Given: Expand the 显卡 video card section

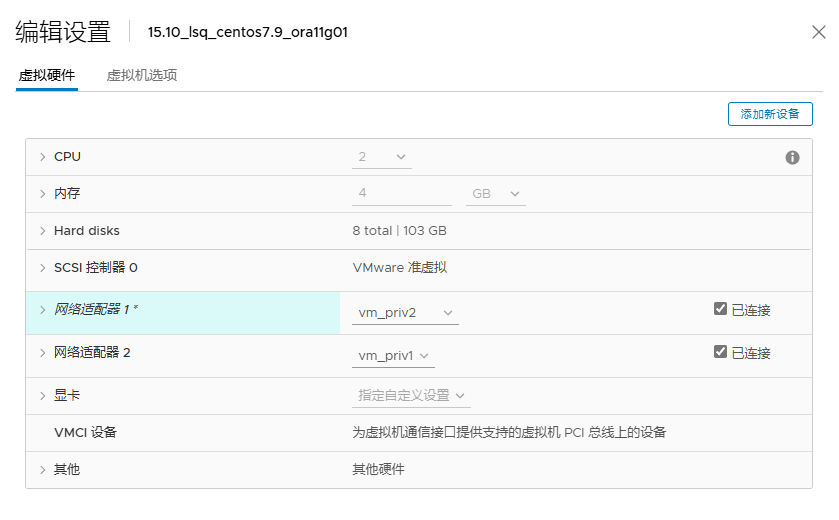Looking at the screenshot, I should pos(43,396).
